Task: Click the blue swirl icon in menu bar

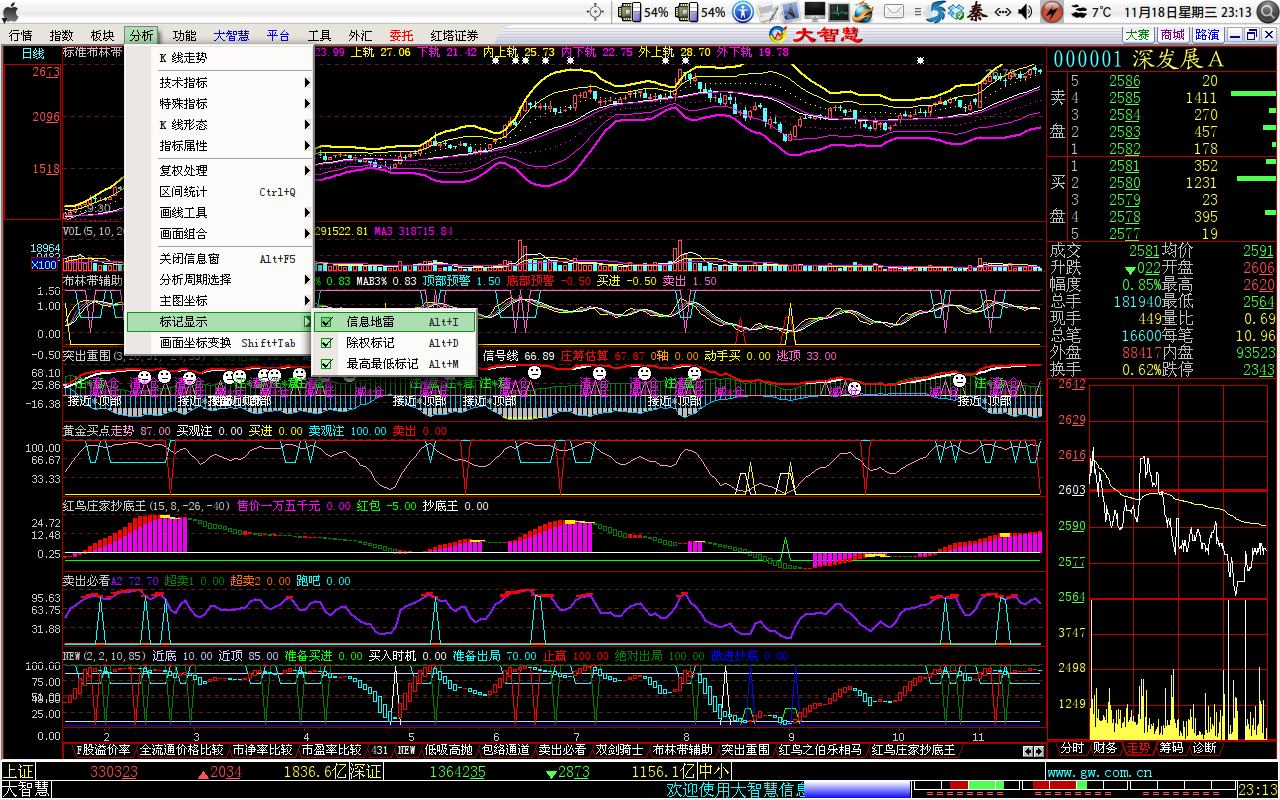Action: coord(937,12)
